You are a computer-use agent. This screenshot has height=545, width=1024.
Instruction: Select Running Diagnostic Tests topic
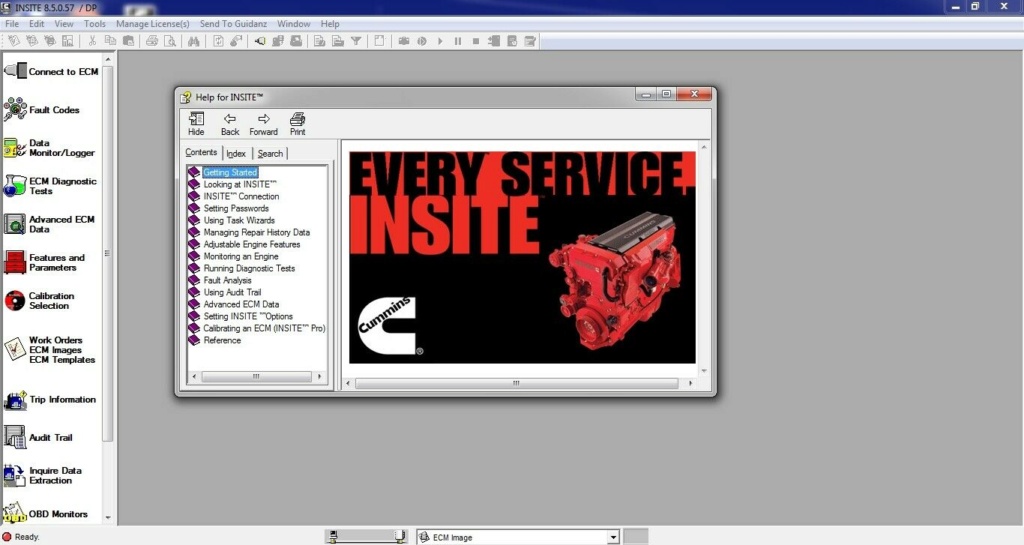[249, 268]
